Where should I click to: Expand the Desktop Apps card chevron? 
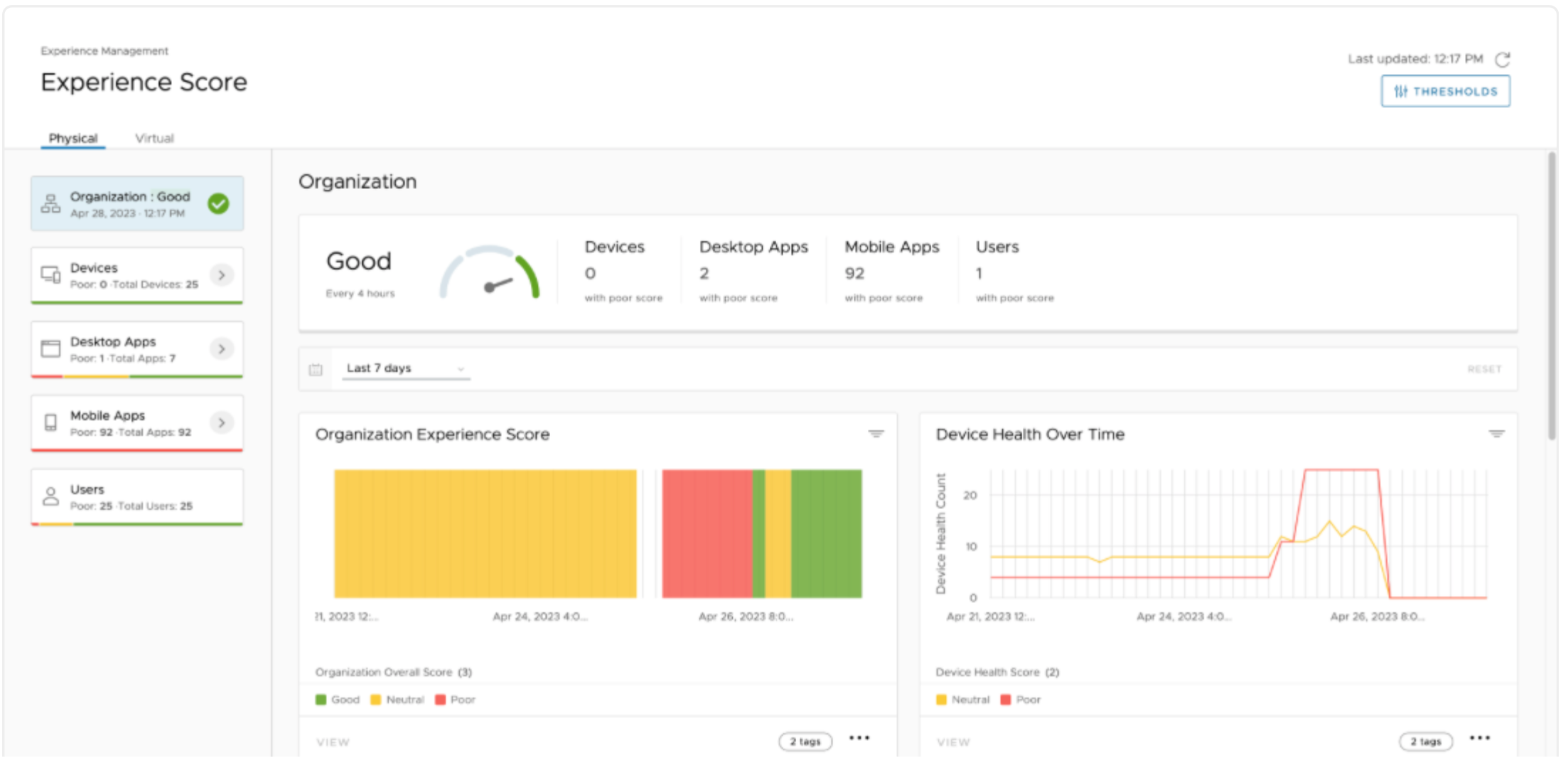click(222, 349)
